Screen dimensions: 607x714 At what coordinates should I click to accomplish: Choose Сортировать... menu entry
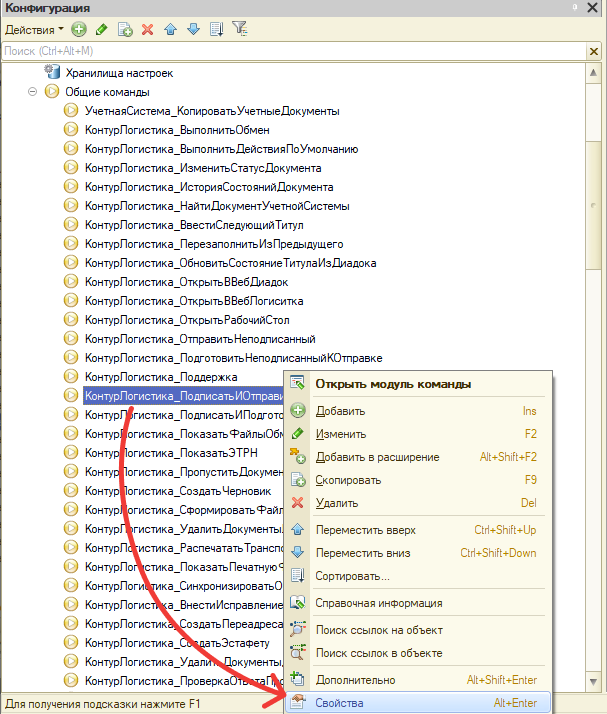(418, 576)
